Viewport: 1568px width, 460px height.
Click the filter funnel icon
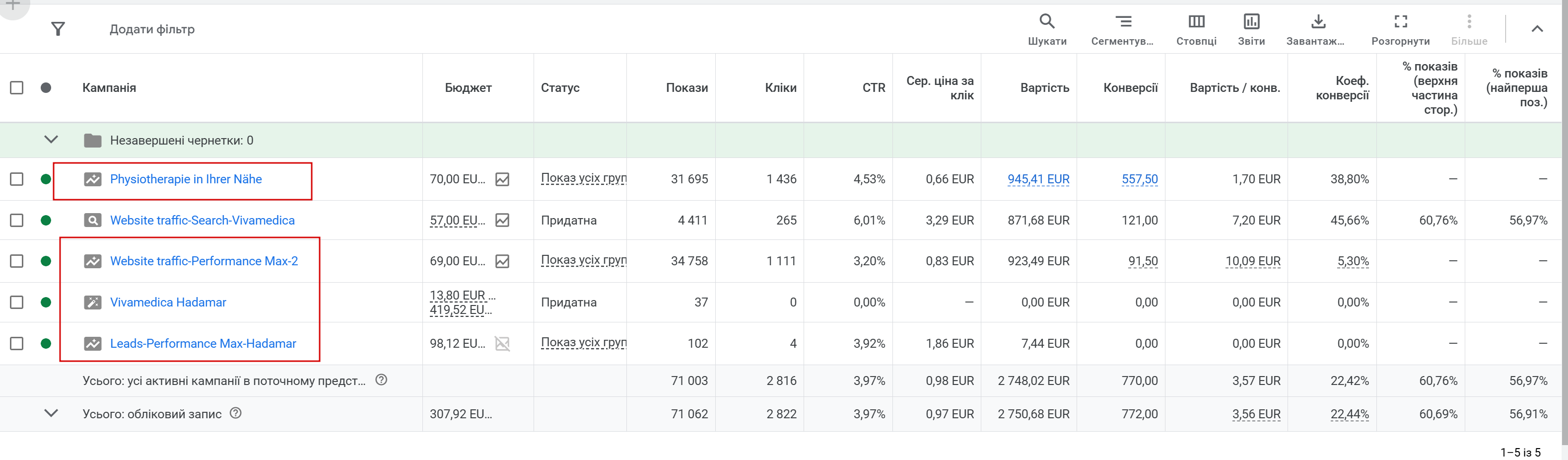pos(58,29)
